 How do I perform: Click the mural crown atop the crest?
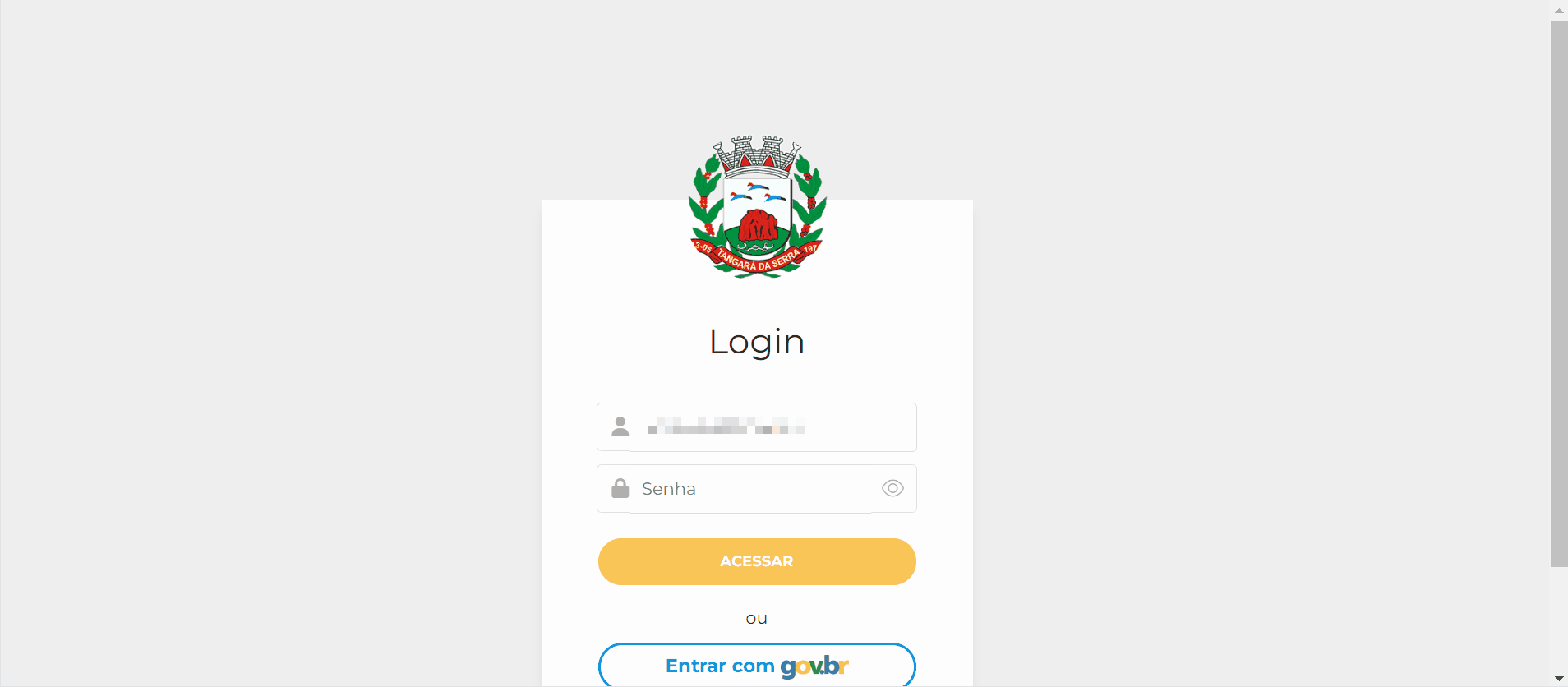pos(757,156)
